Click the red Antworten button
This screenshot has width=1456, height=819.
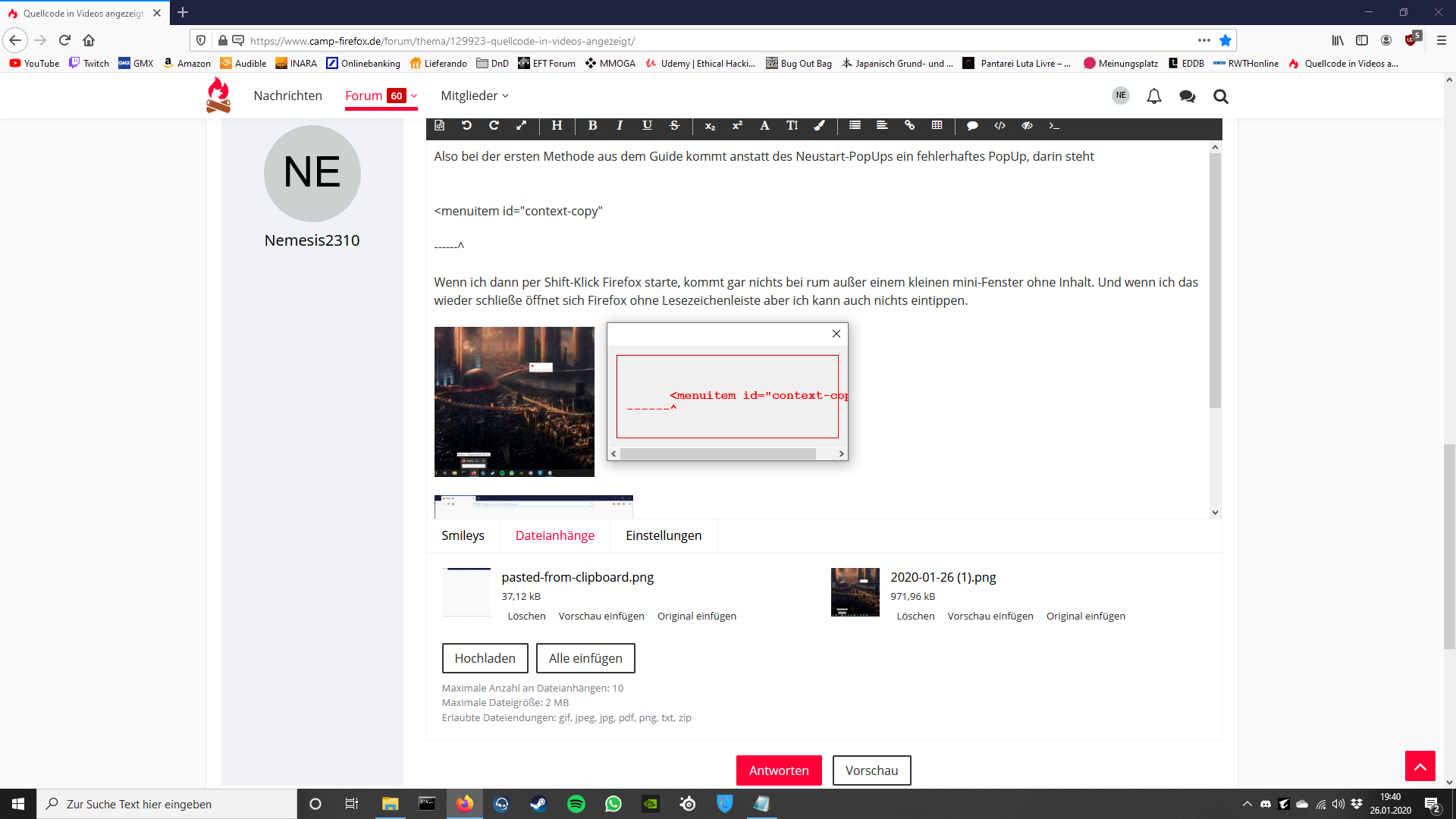779,770
